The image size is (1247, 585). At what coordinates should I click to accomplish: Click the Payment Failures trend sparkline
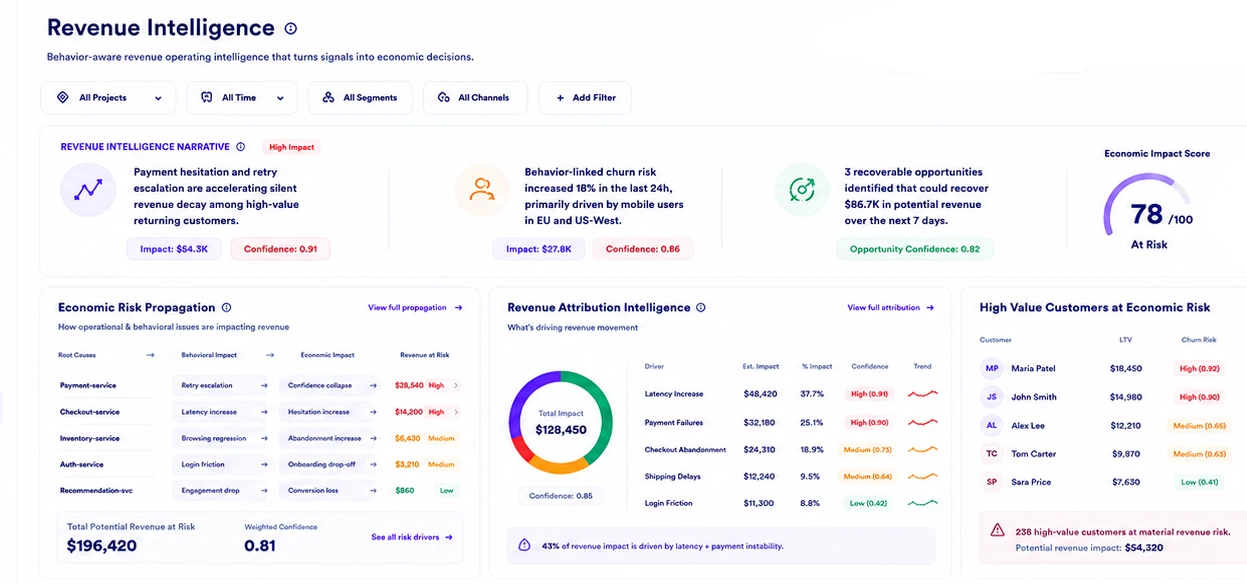point(922,422)
